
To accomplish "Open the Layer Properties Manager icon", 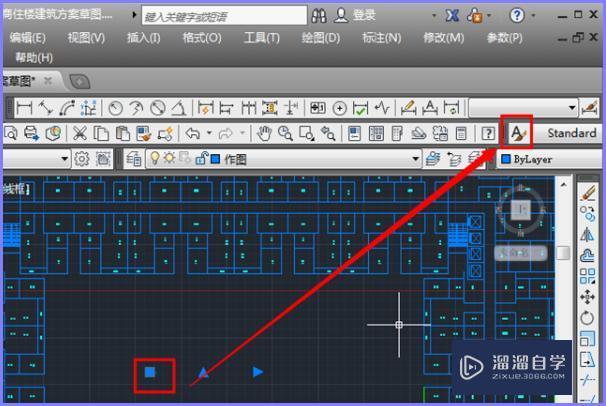I will (134, 159).
